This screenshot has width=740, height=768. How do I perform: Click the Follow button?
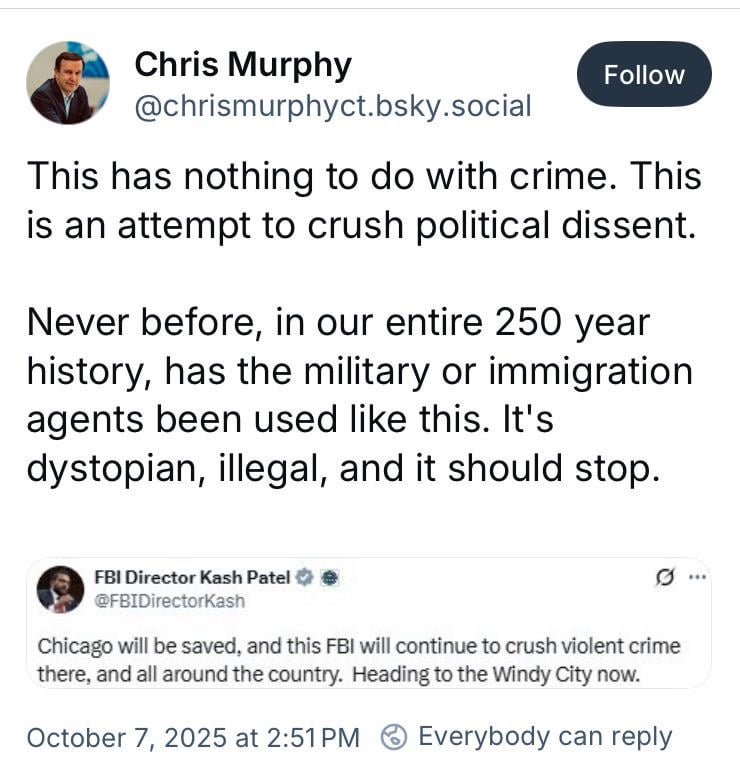(x=644, y=75)
